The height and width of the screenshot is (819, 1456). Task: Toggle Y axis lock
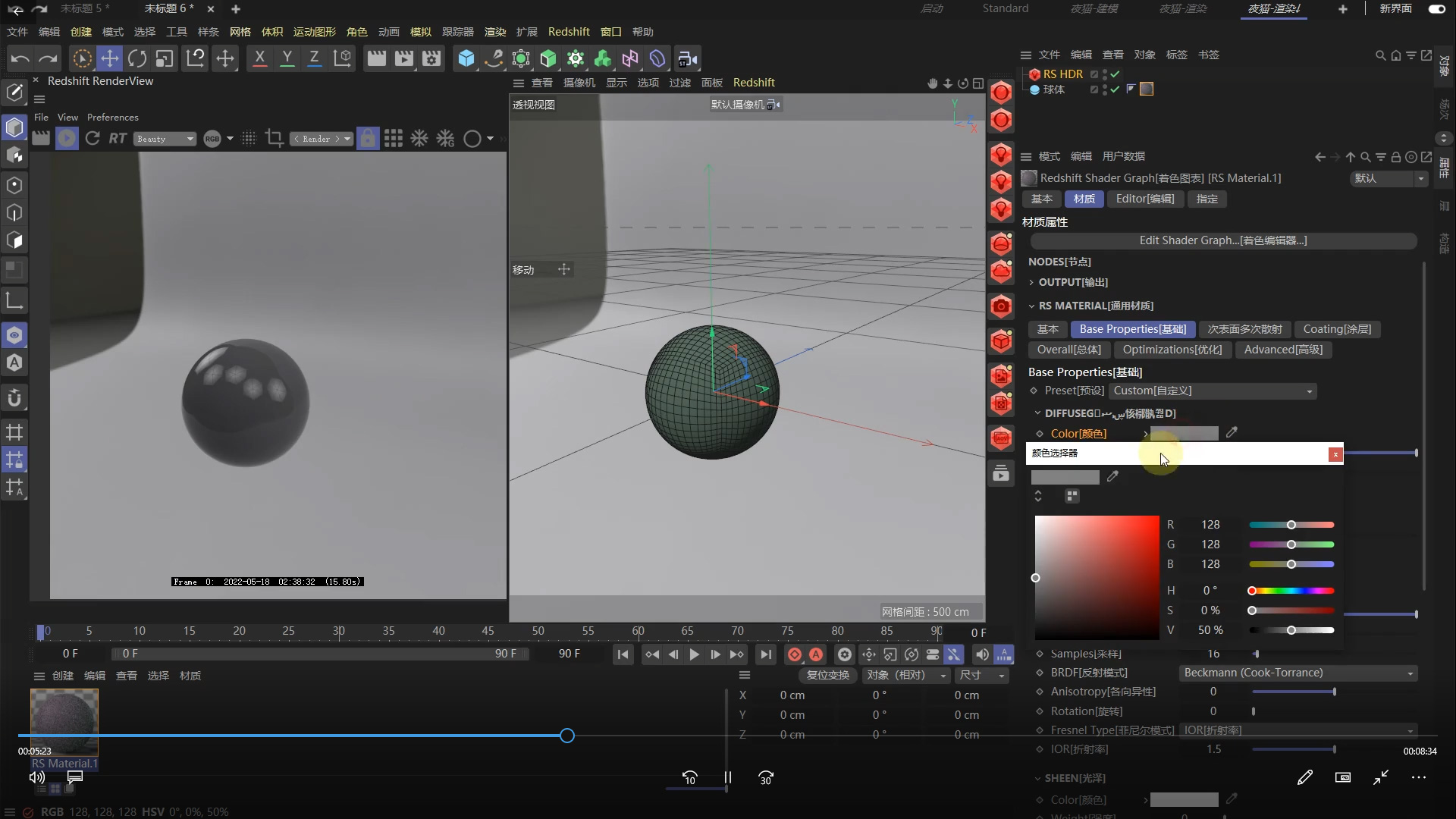point(287,58)
